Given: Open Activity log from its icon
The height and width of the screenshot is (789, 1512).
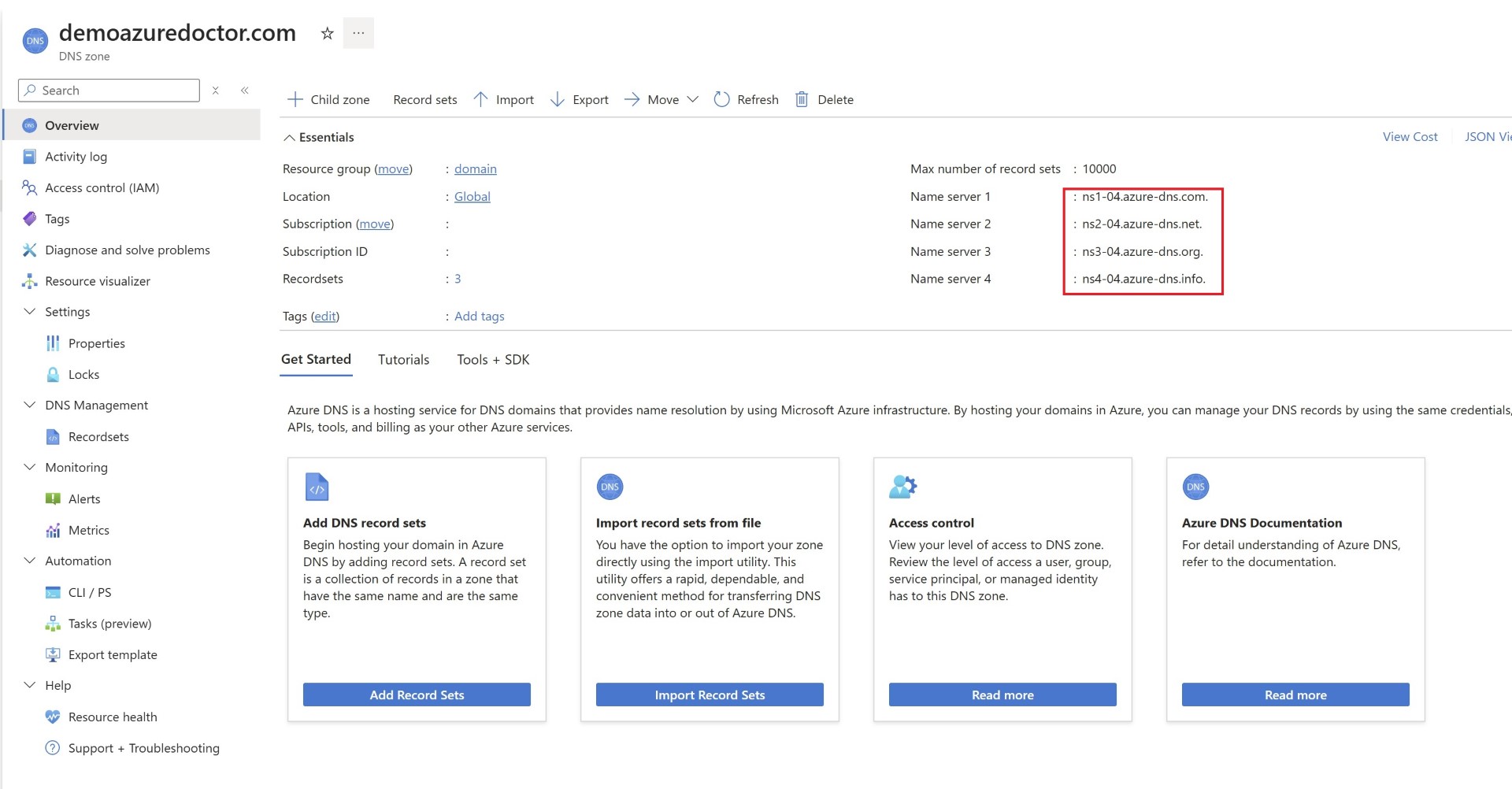Looking at the screenshot, I should pyautogui.click(x=30, y=157).
